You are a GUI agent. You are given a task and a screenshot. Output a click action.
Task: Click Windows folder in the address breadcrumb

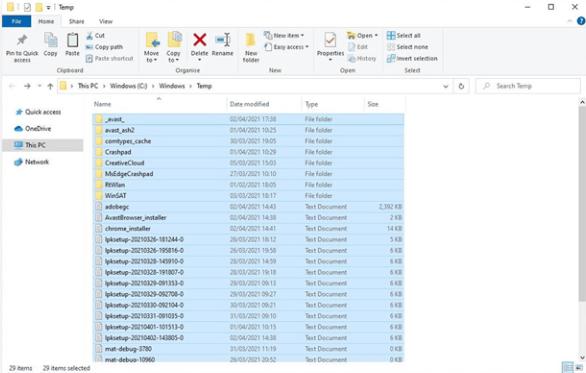pyautogui.click(x=172, y=86)
